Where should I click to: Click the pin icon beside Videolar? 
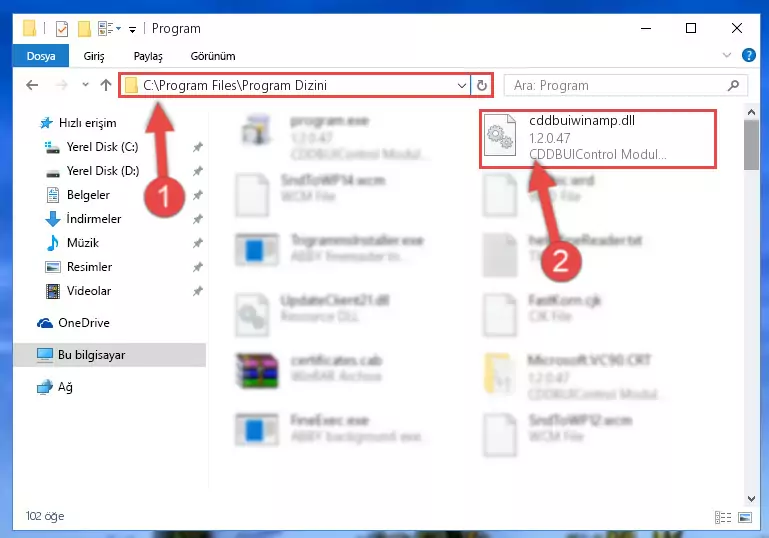(x=198, y=291)
